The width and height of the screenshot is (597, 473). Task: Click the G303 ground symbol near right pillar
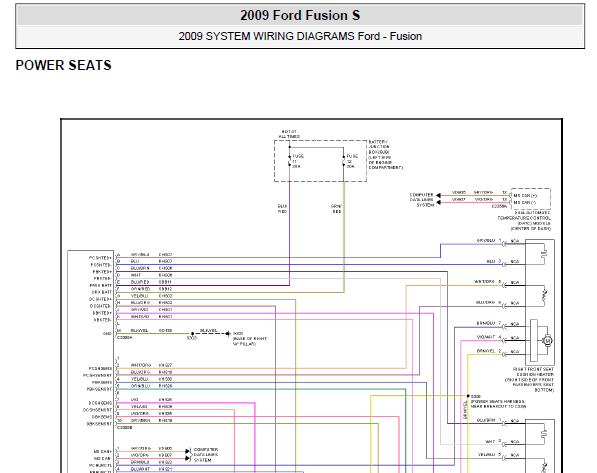tap(228, 334)
